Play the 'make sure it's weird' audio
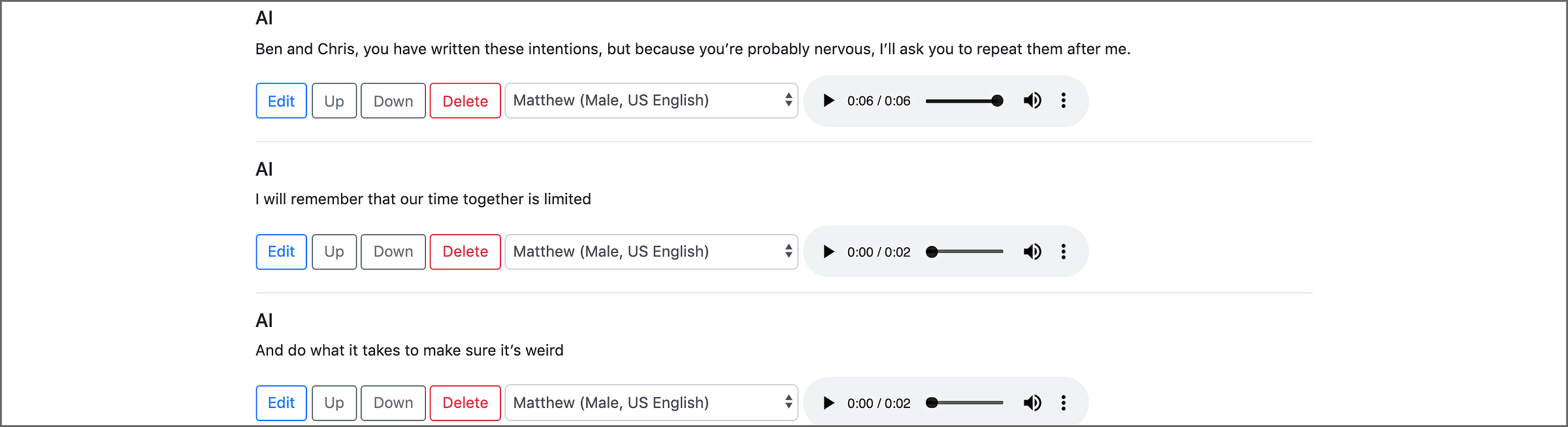 (828, 403)
